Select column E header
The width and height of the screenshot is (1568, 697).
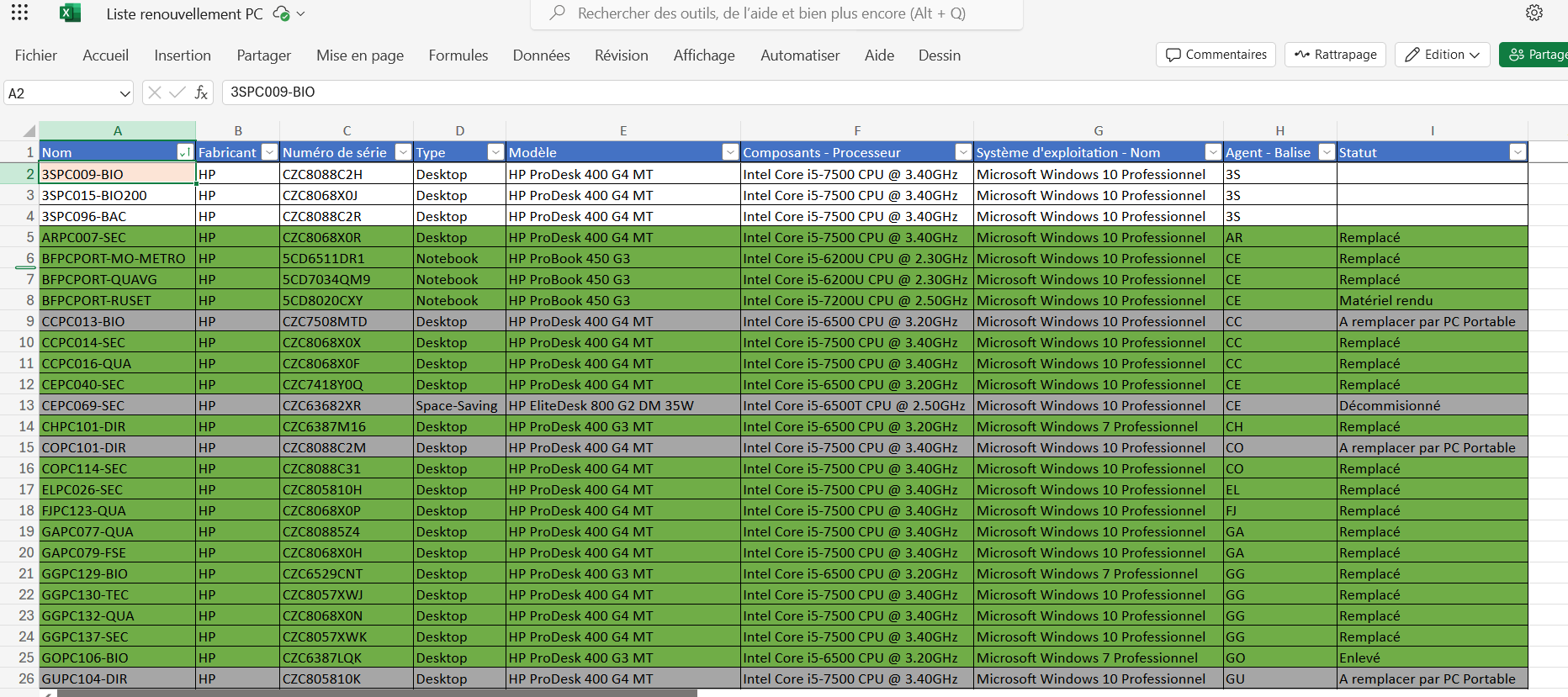click(623, 131)
